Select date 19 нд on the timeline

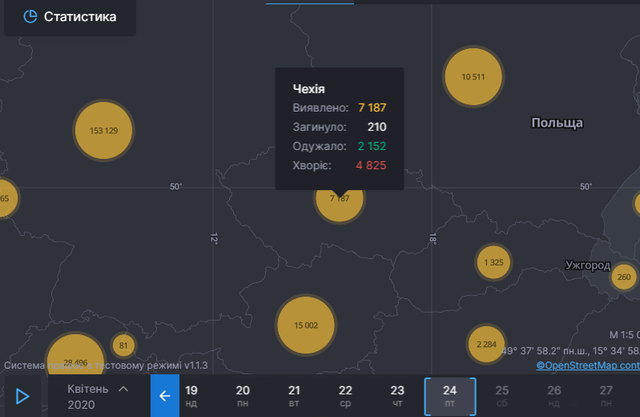192,396
